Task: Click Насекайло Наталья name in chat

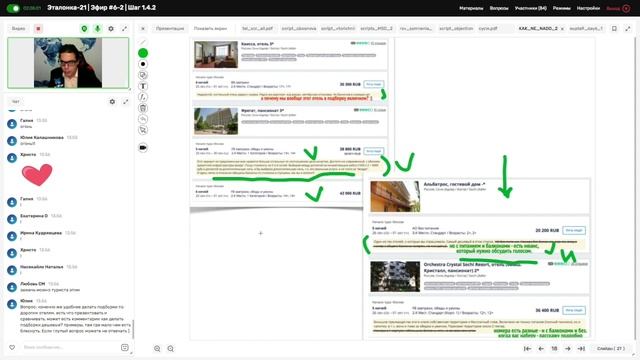Action: pos(42,267)
